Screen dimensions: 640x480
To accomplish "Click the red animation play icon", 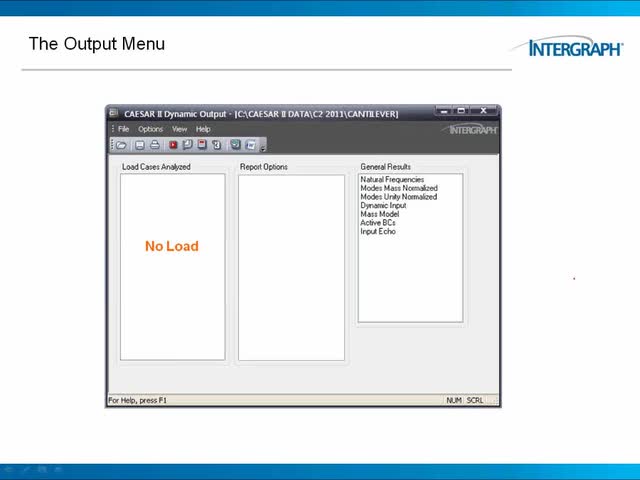I will click(173, 144).
